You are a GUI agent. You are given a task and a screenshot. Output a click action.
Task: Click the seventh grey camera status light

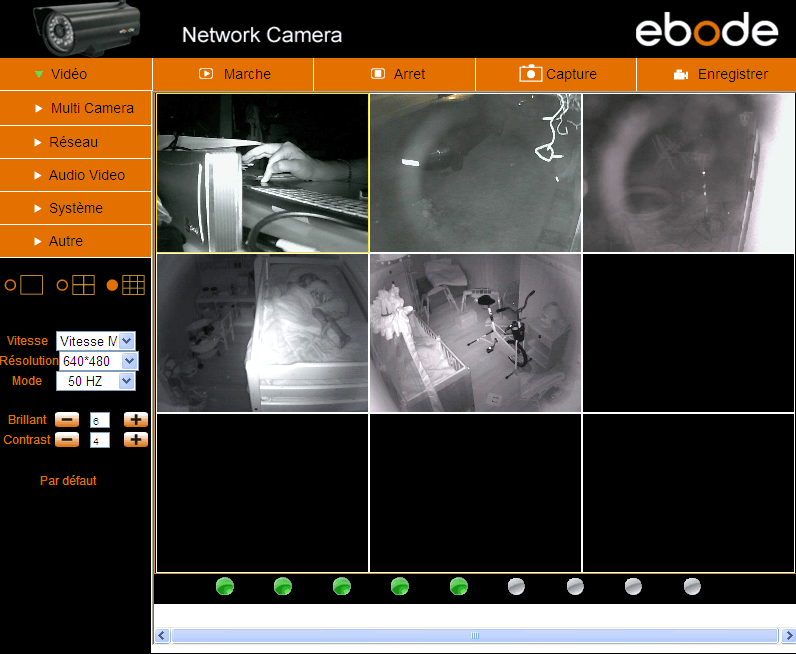coord(575,586)
